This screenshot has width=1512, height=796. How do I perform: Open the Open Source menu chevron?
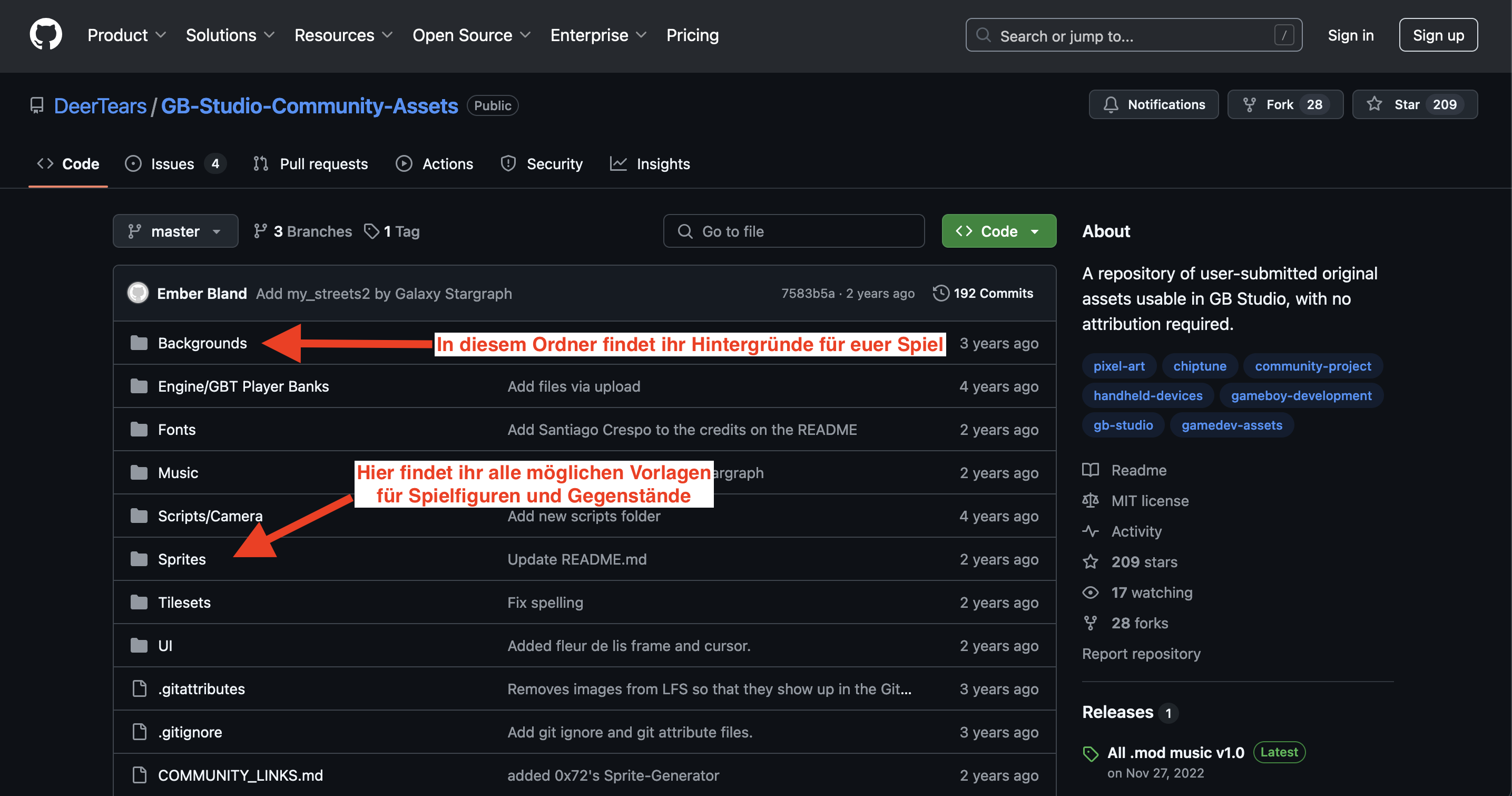click(x=525, y=35)
